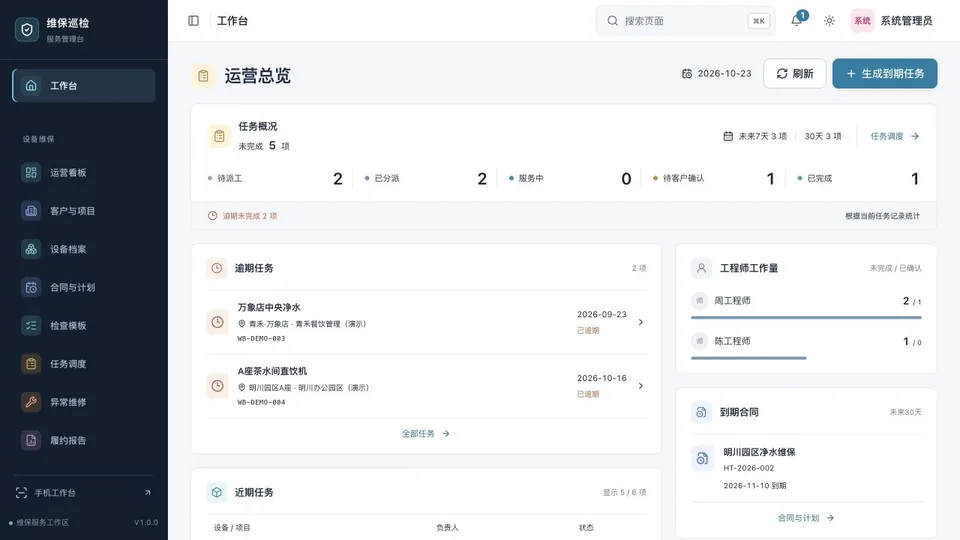Click the 维保巡检 shield logo icon
This screenshot has height=540, width=960.
click(27, 29)
